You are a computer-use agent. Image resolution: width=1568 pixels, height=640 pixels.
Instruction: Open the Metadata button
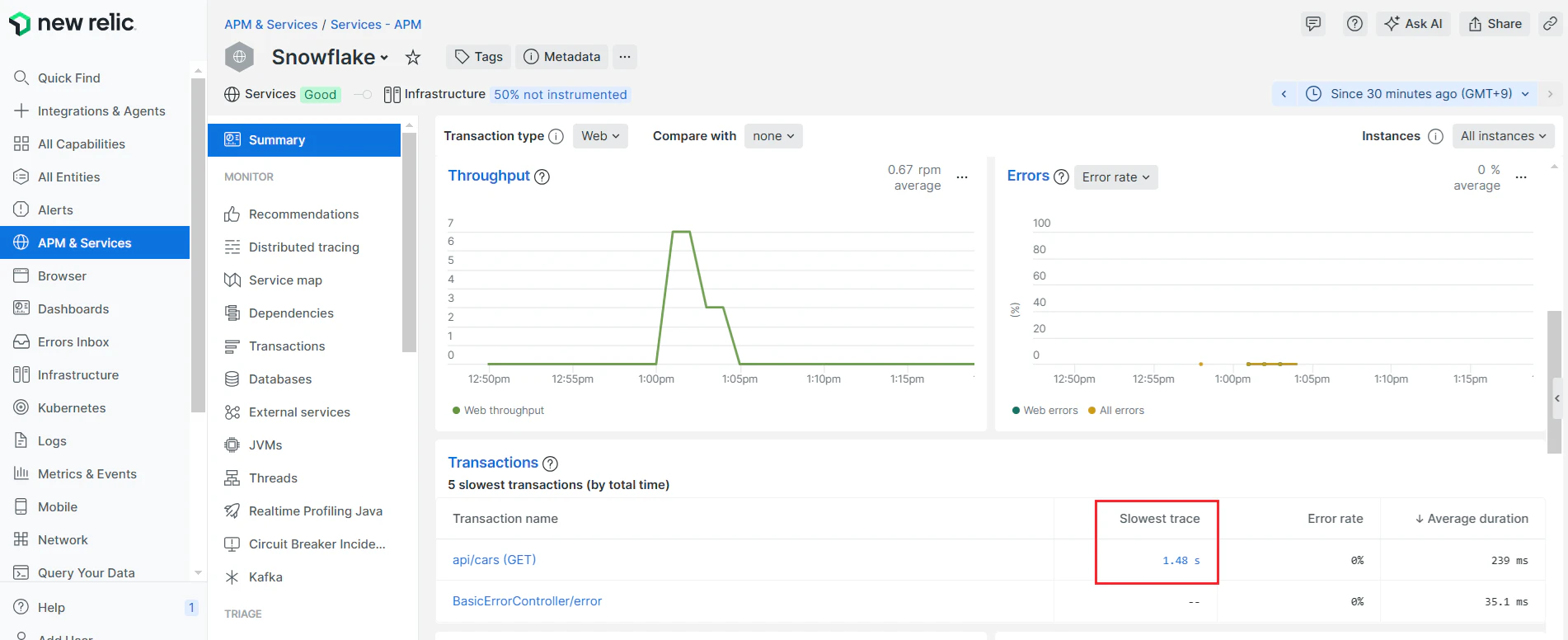pyautogui.click(x=562, y=57)
